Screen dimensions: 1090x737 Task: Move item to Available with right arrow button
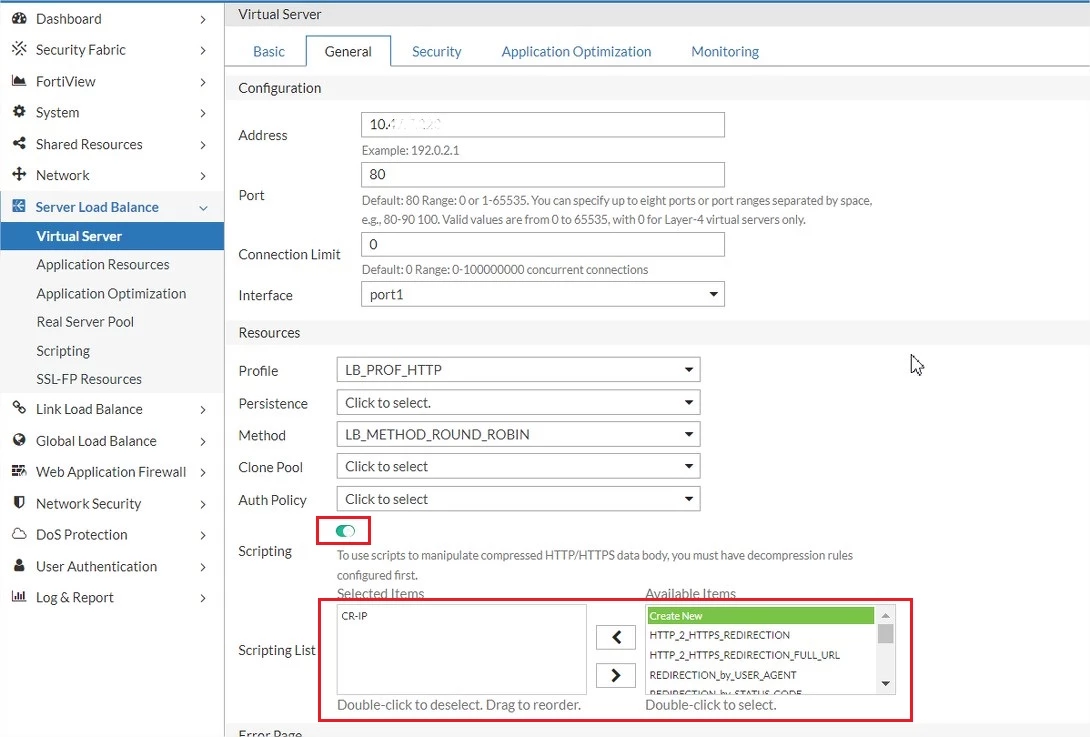616,675
